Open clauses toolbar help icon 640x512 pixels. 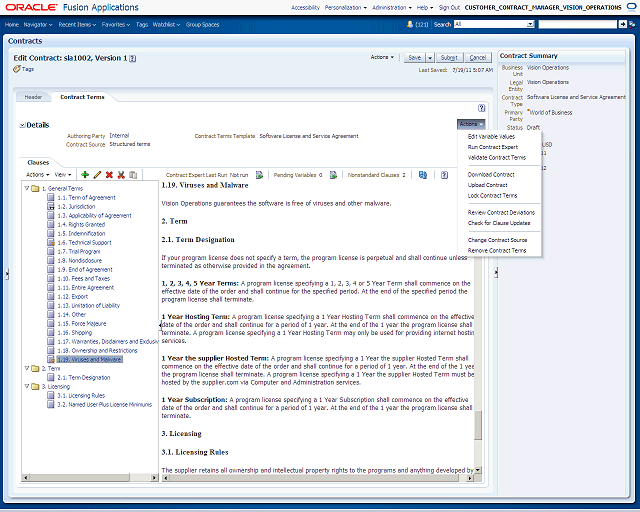444,175
